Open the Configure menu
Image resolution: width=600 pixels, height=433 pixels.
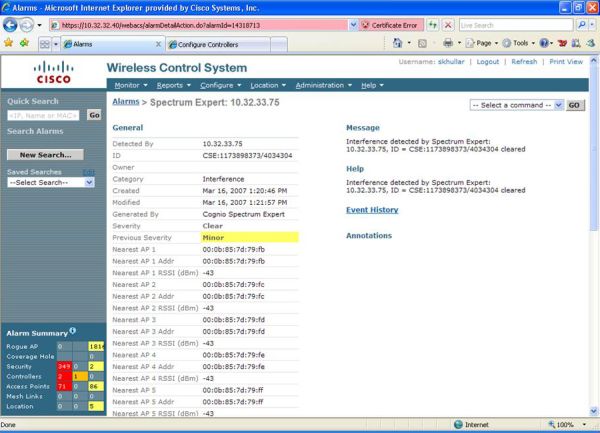point(220,85)
